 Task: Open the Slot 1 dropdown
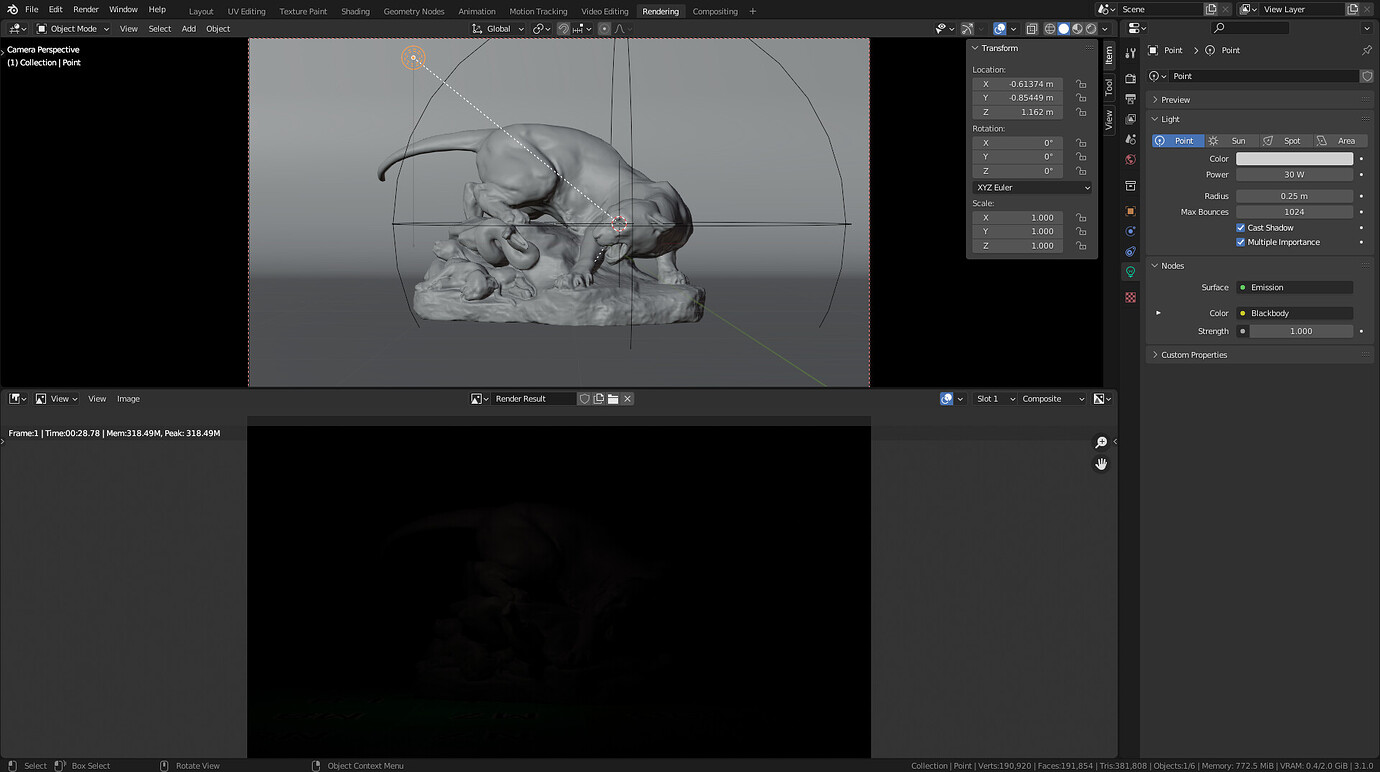(x=995, y=399)
